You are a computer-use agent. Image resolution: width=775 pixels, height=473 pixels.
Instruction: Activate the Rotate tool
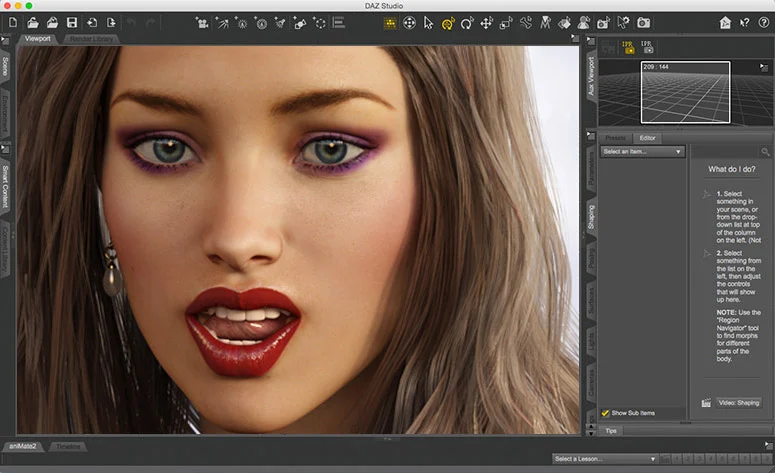pyautogui.click(x=467, y=22)
